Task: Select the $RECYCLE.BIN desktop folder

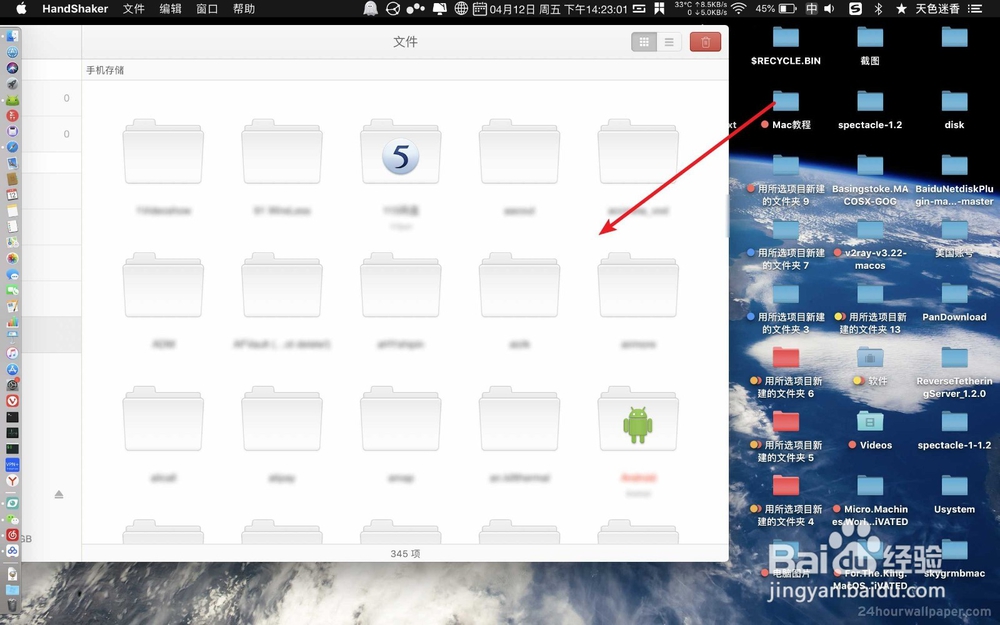Action: tap(786, 45)
